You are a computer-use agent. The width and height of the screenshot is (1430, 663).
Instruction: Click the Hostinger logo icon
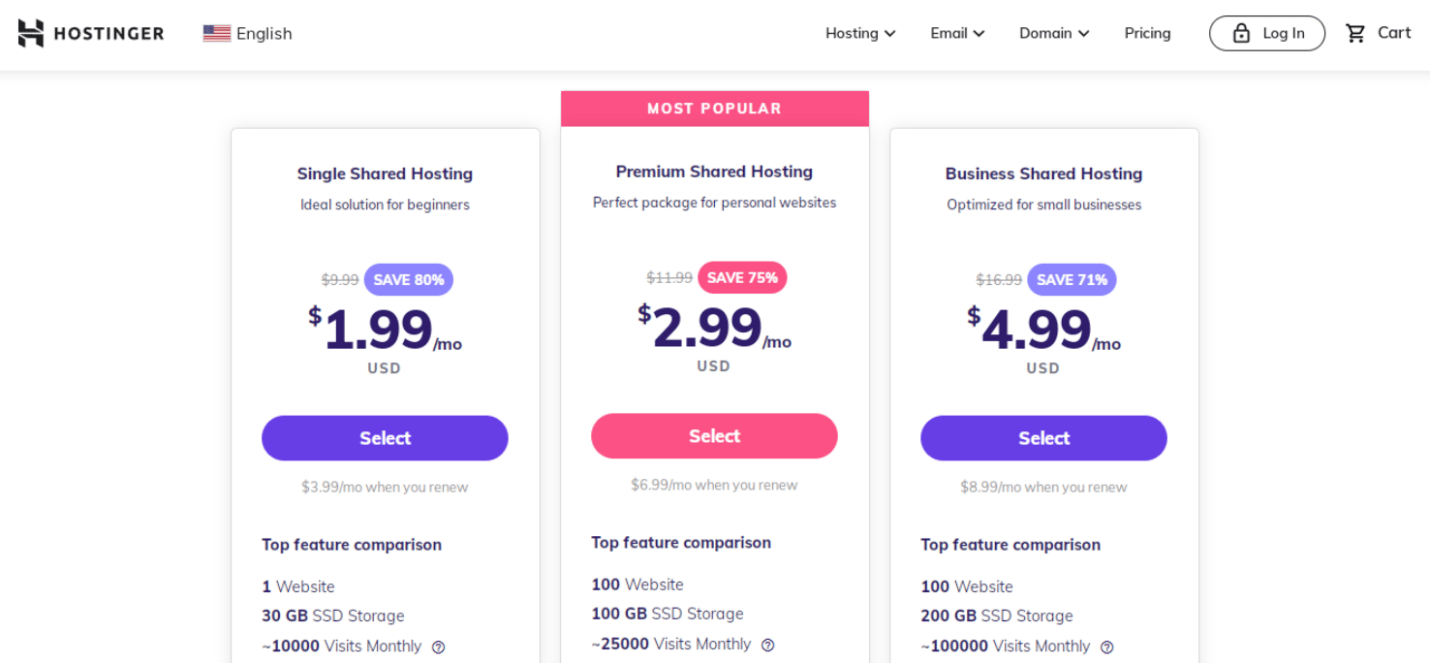click(31, 33)
